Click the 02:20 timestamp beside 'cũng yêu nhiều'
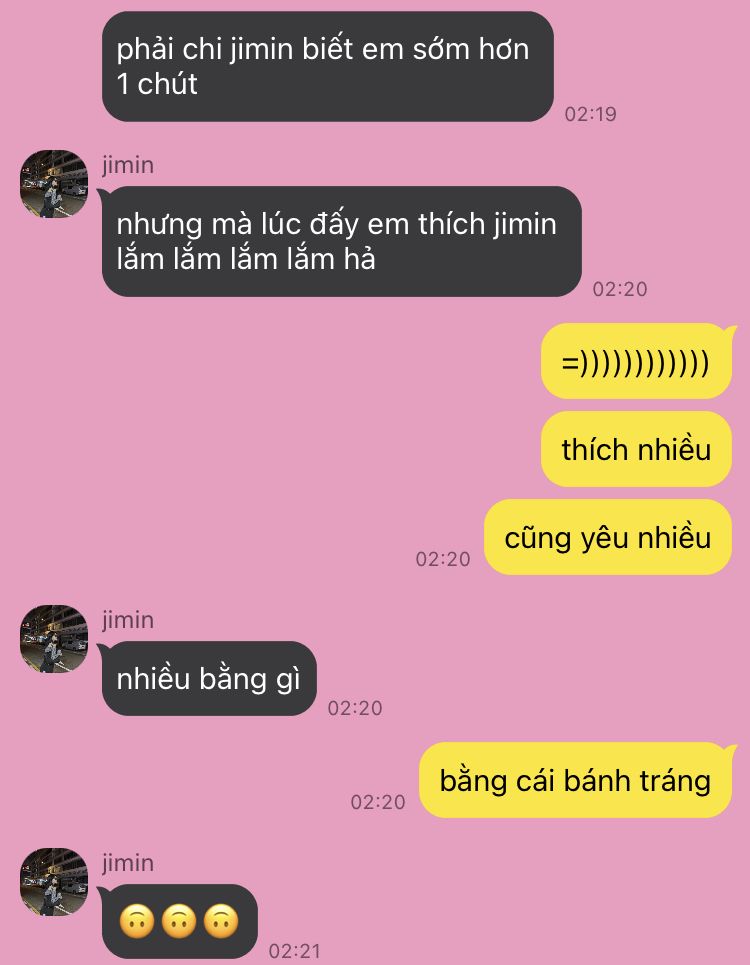The height and width of the screenshot is (965, 750). [443, 559]
